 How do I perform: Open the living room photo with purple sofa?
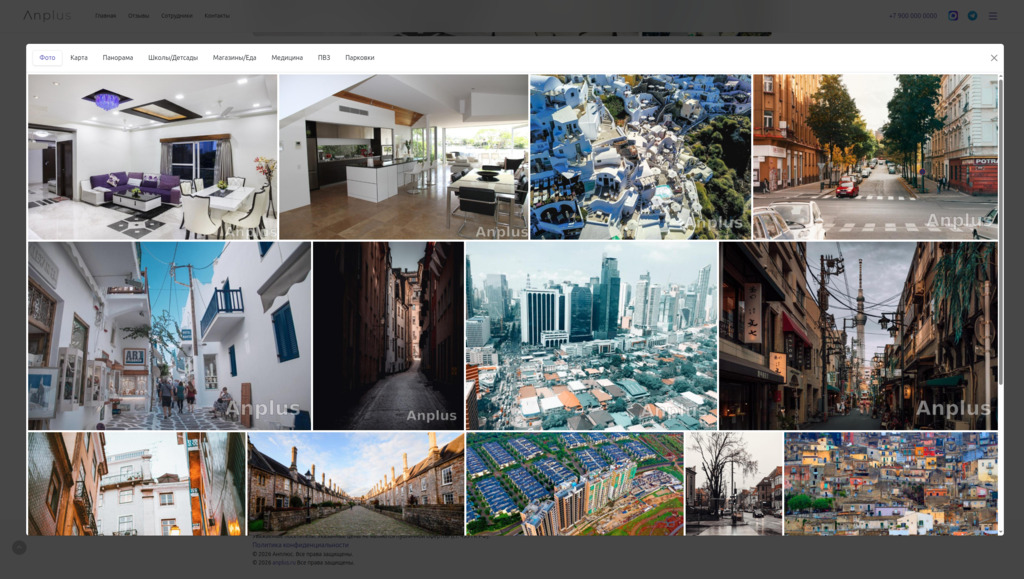pyautogui.click(x=152, y=157)
